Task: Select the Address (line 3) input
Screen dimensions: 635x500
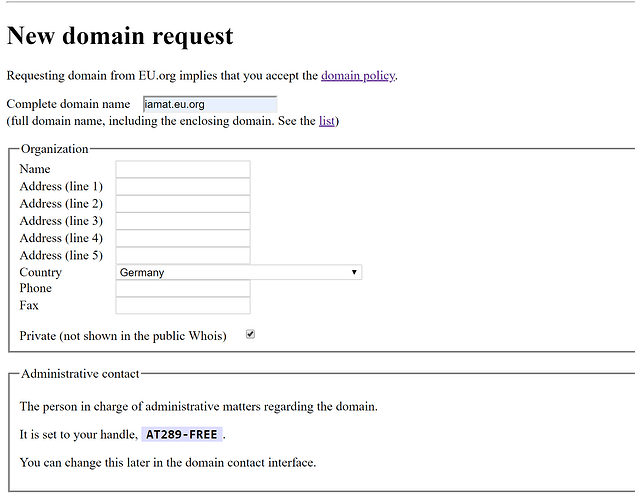Action: pos(183,220)
